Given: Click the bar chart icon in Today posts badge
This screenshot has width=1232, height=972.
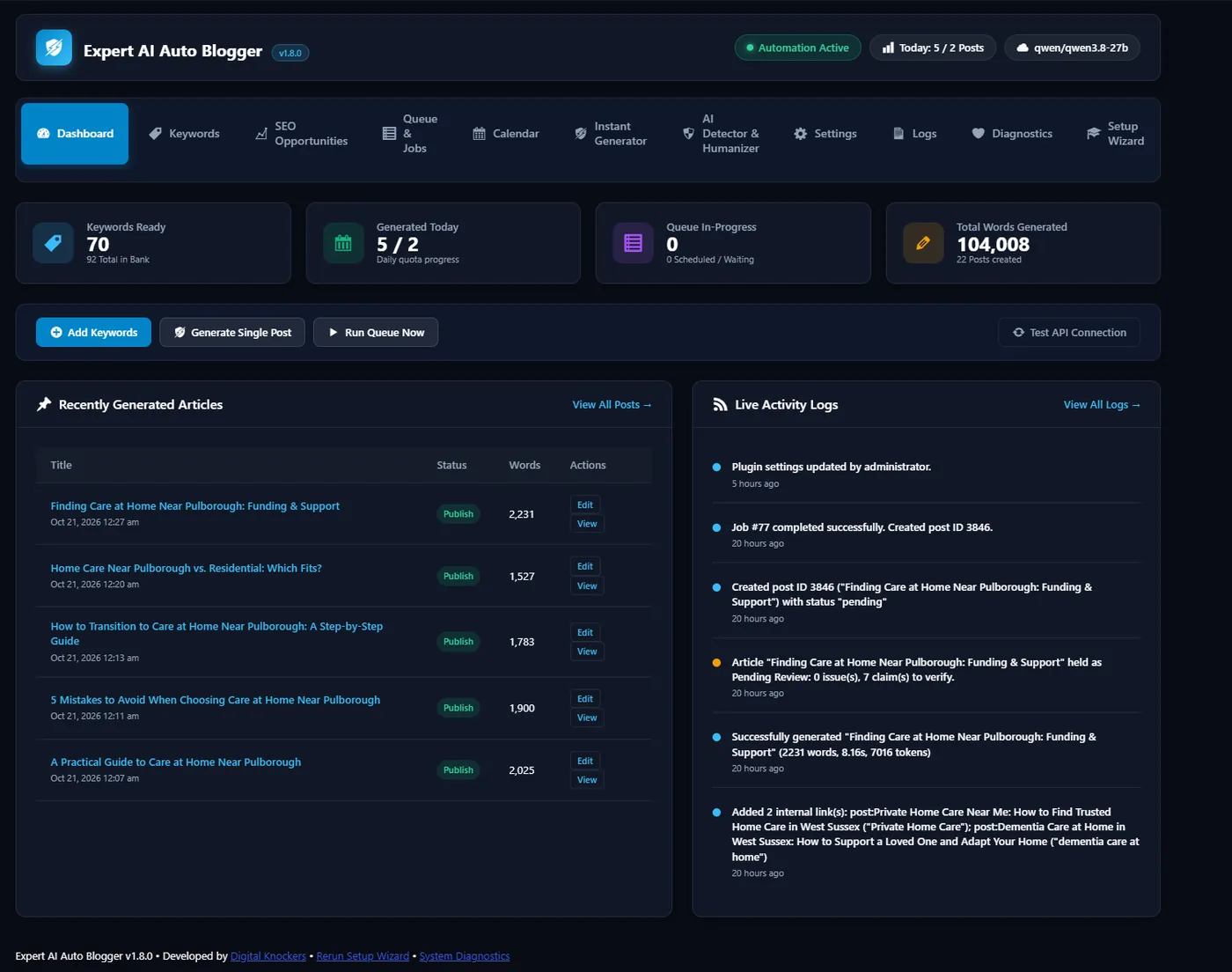Looking at the screenshot, I should pos(888,48).
